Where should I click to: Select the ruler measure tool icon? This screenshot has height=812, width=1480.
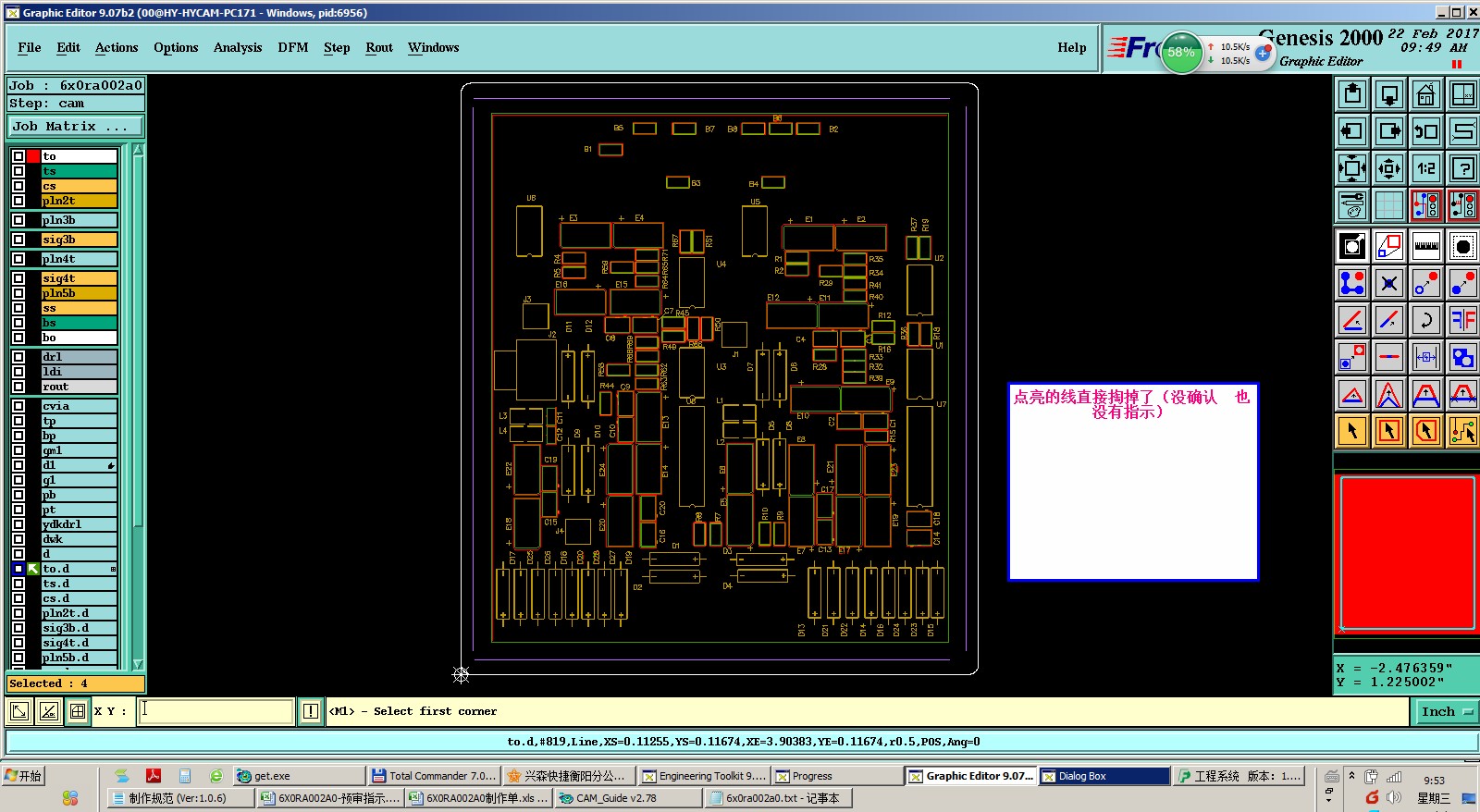point(1426,246)
